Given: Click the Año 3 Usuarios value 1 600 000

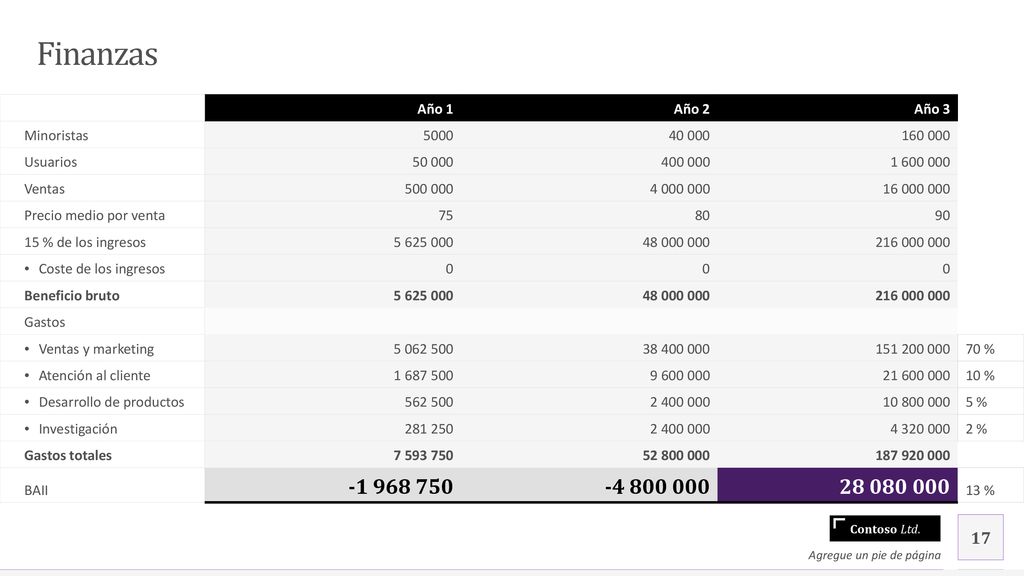Looking at the screenshot, I should 920,162.
